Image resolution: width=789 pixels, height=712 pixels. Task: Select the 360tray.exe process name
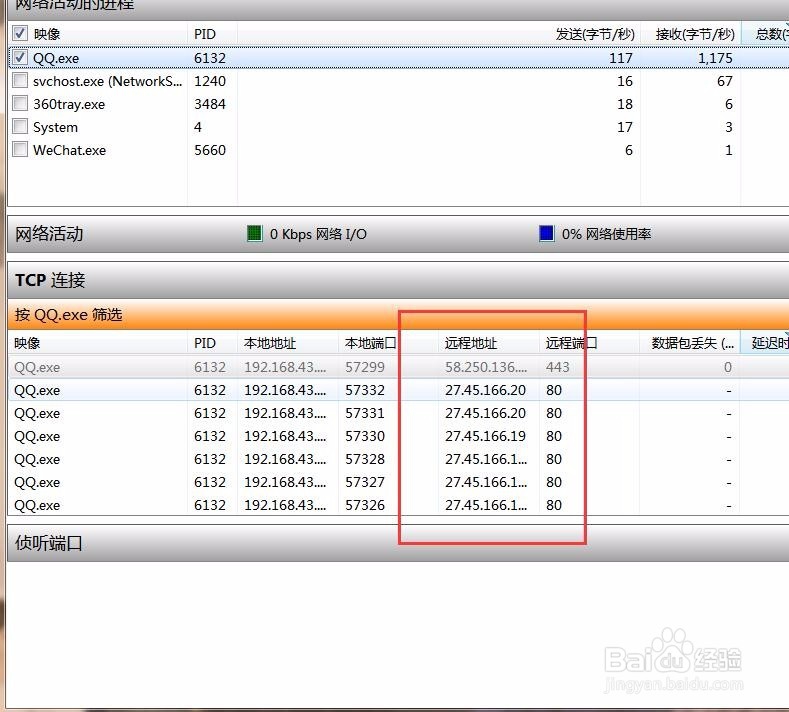tap(69, 104)
